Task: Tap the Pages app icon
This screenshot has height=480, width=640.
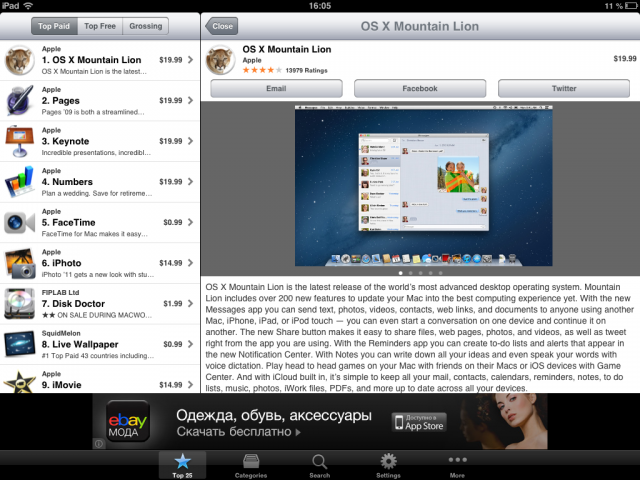Action: pyautogui.click(x=19, y=100)
